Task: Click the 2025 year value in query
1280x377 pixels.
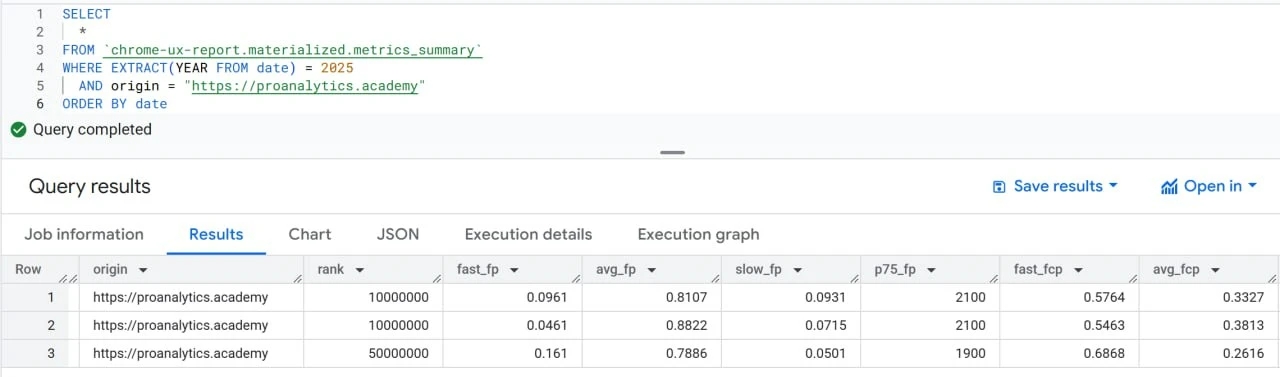Action: 337,68
